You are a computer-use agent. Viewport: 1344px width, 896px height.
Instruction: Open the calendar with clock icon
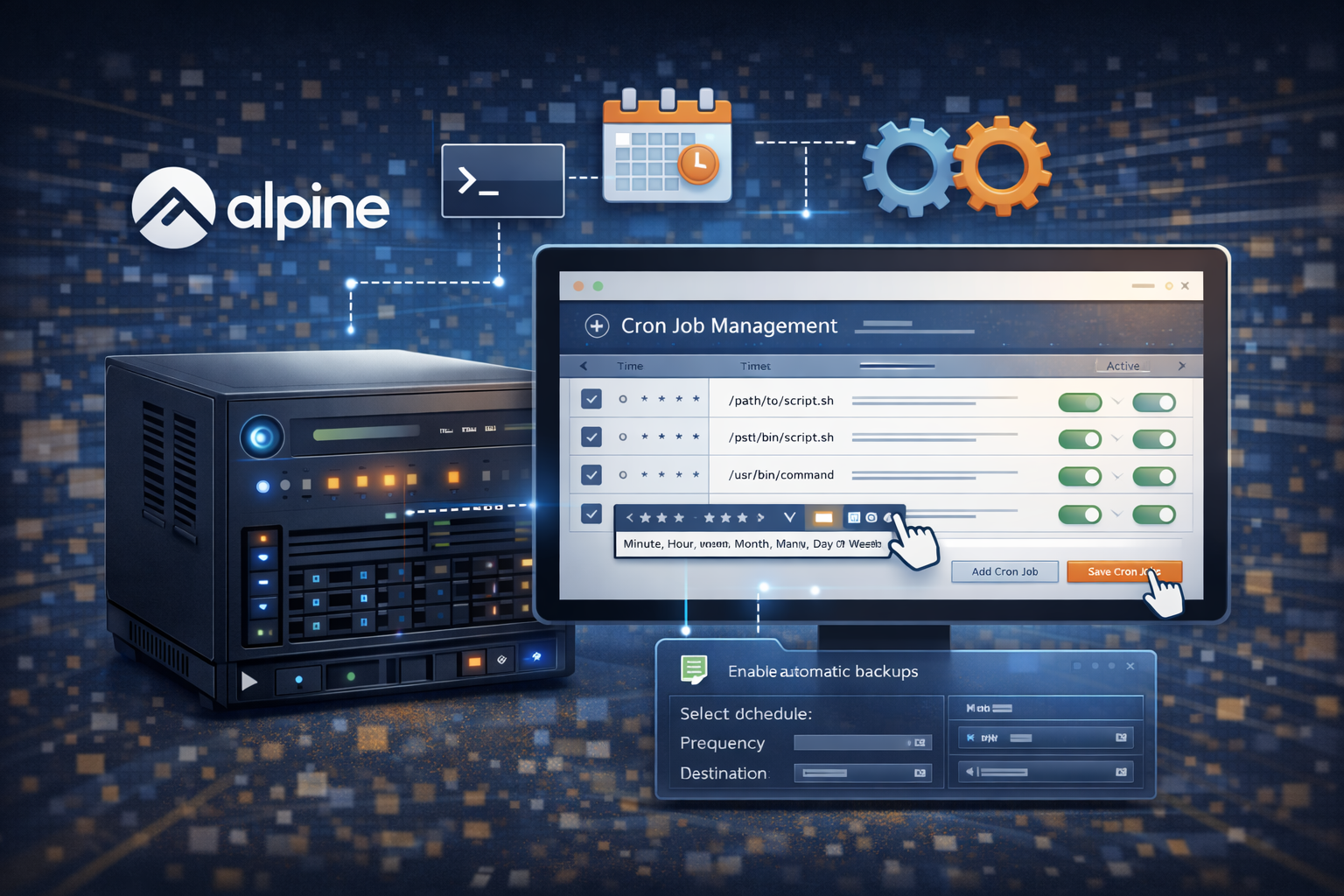coord(667,146)
